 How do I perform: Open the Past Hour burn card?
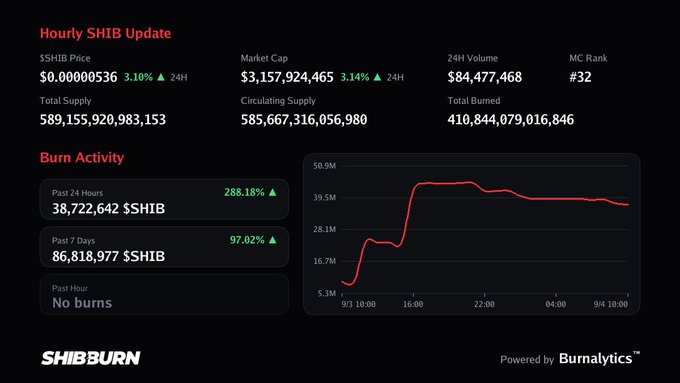coord(164,295)
